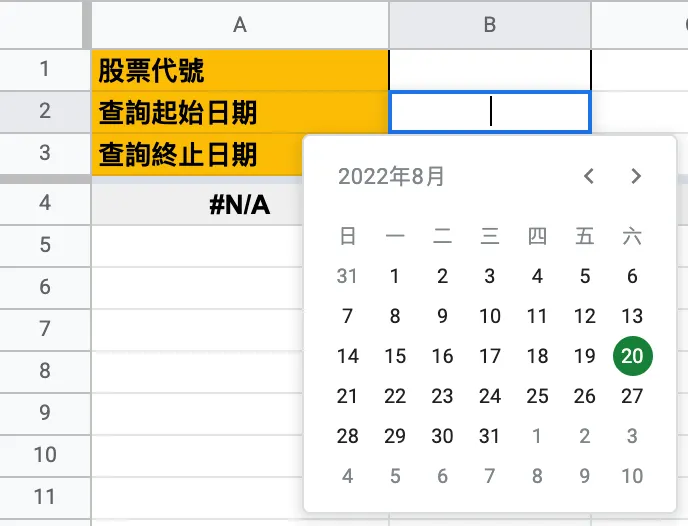Select the 股票代號 cell

pyautogui.click(x=240, y=70)
